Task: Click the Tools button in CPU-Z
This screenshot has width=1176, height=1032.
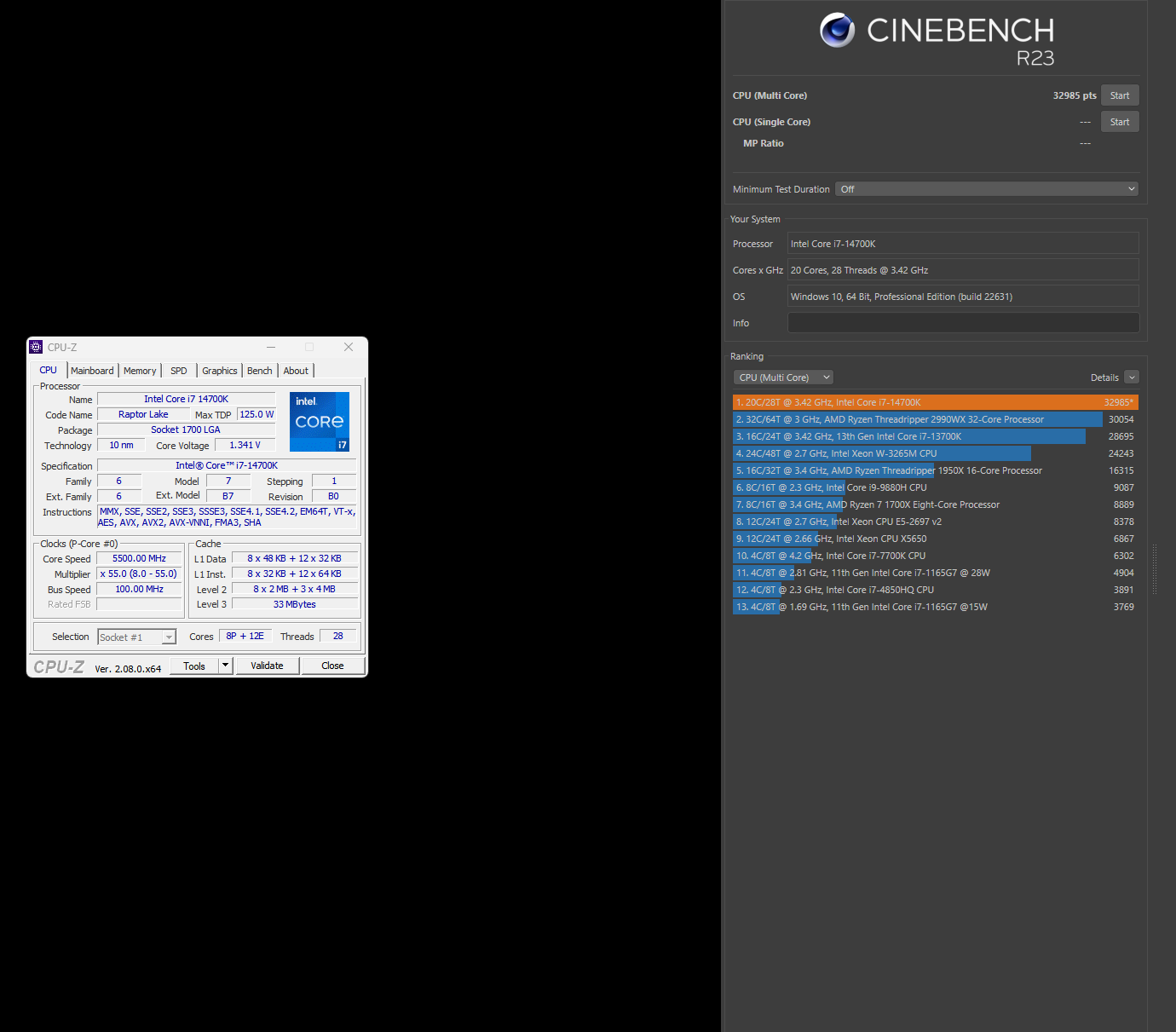Action: coord(194,666)
